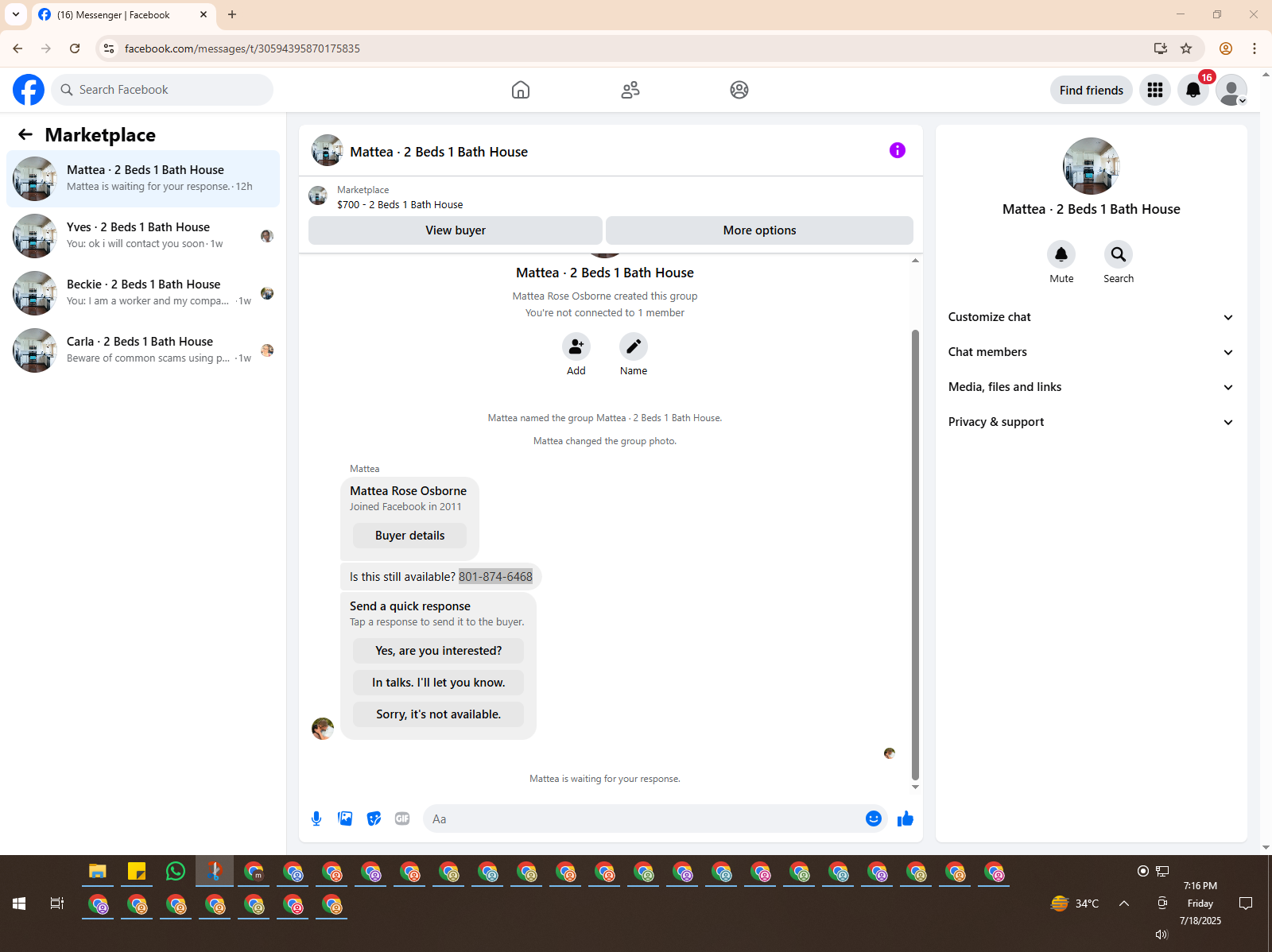Open Buyer details for Mattea
Image resolution: width=1272 pixels, height=952 pixels.
(409, 536)
